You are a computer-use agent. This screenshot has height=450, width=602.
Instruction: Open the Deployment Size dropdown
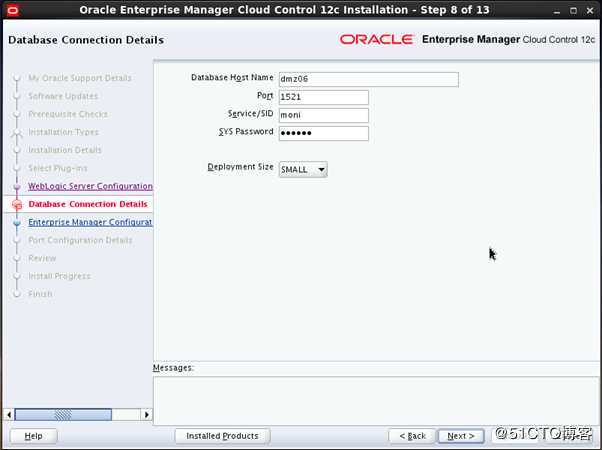click(x=303, y=169)
